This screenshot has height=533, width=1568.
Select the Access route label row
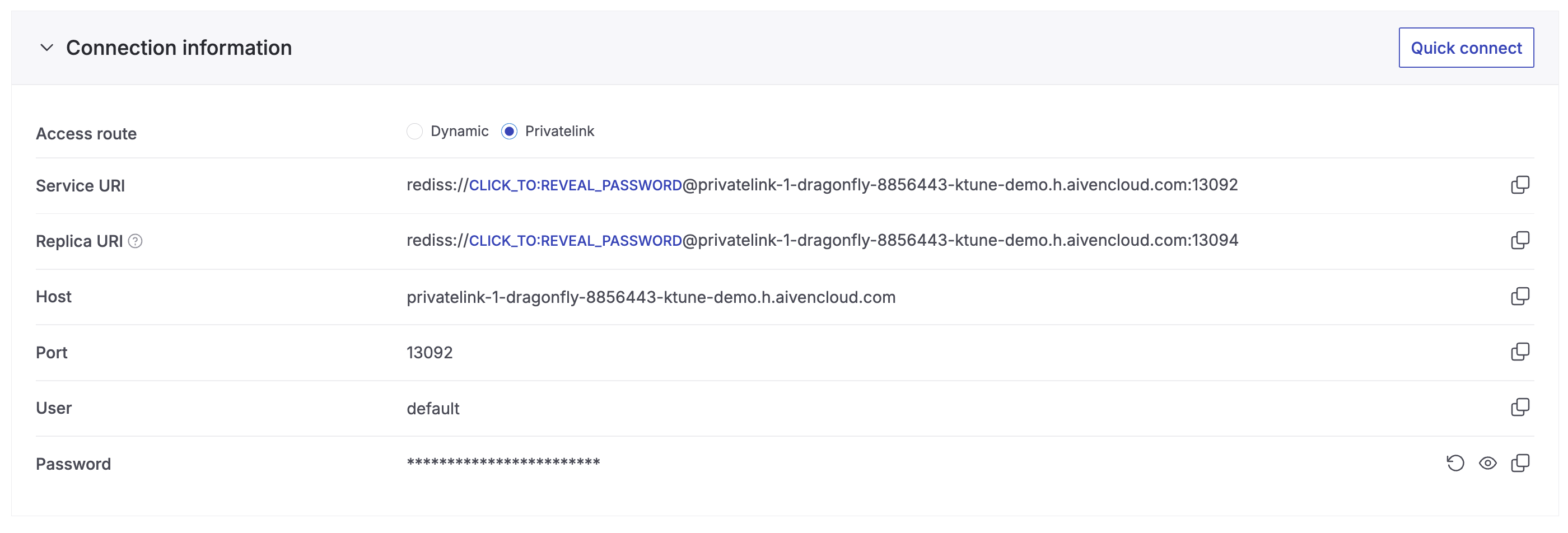pos(86,133)
